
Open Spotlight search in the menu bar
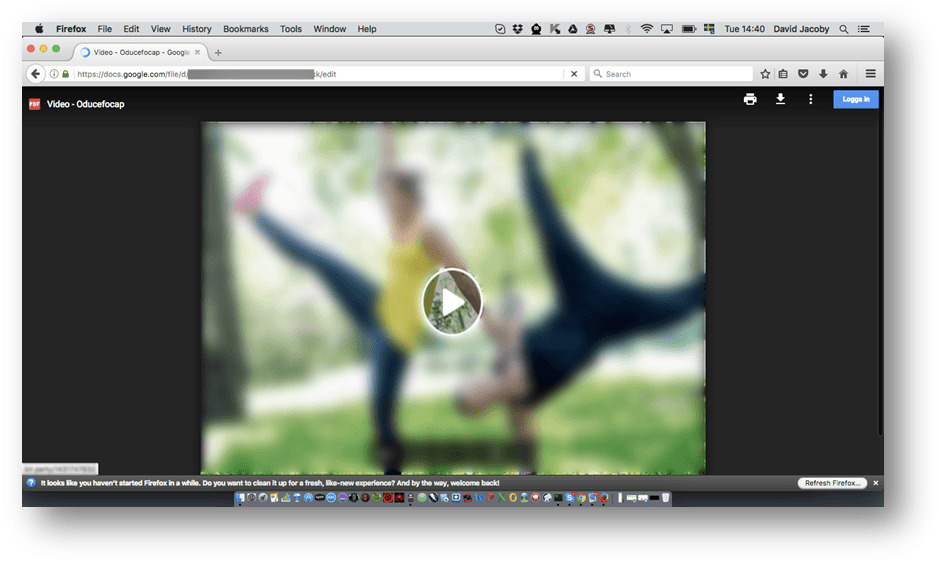(x=844, y=29)
